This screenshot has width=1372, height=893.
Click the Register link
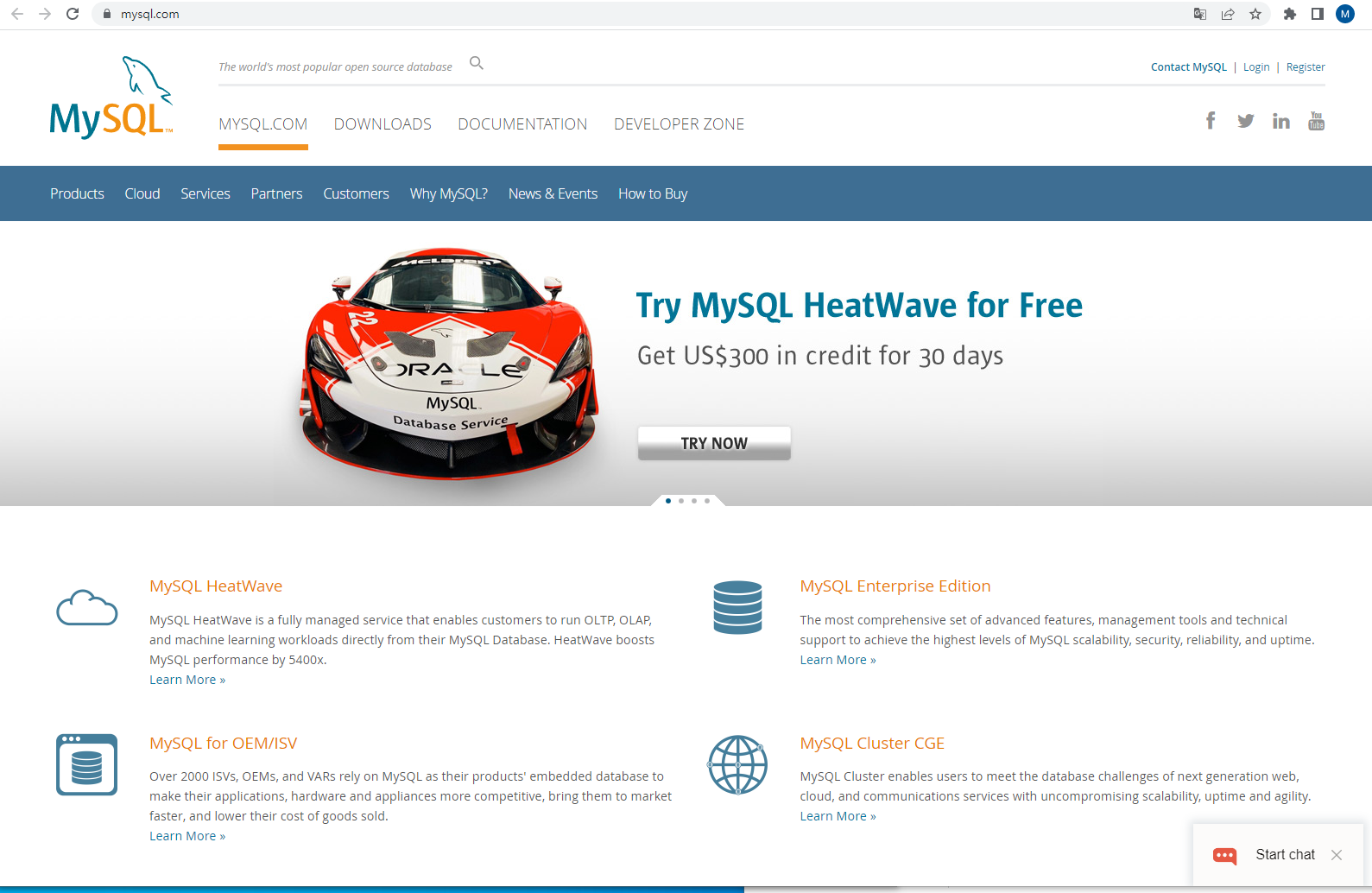coord(1306,66)
